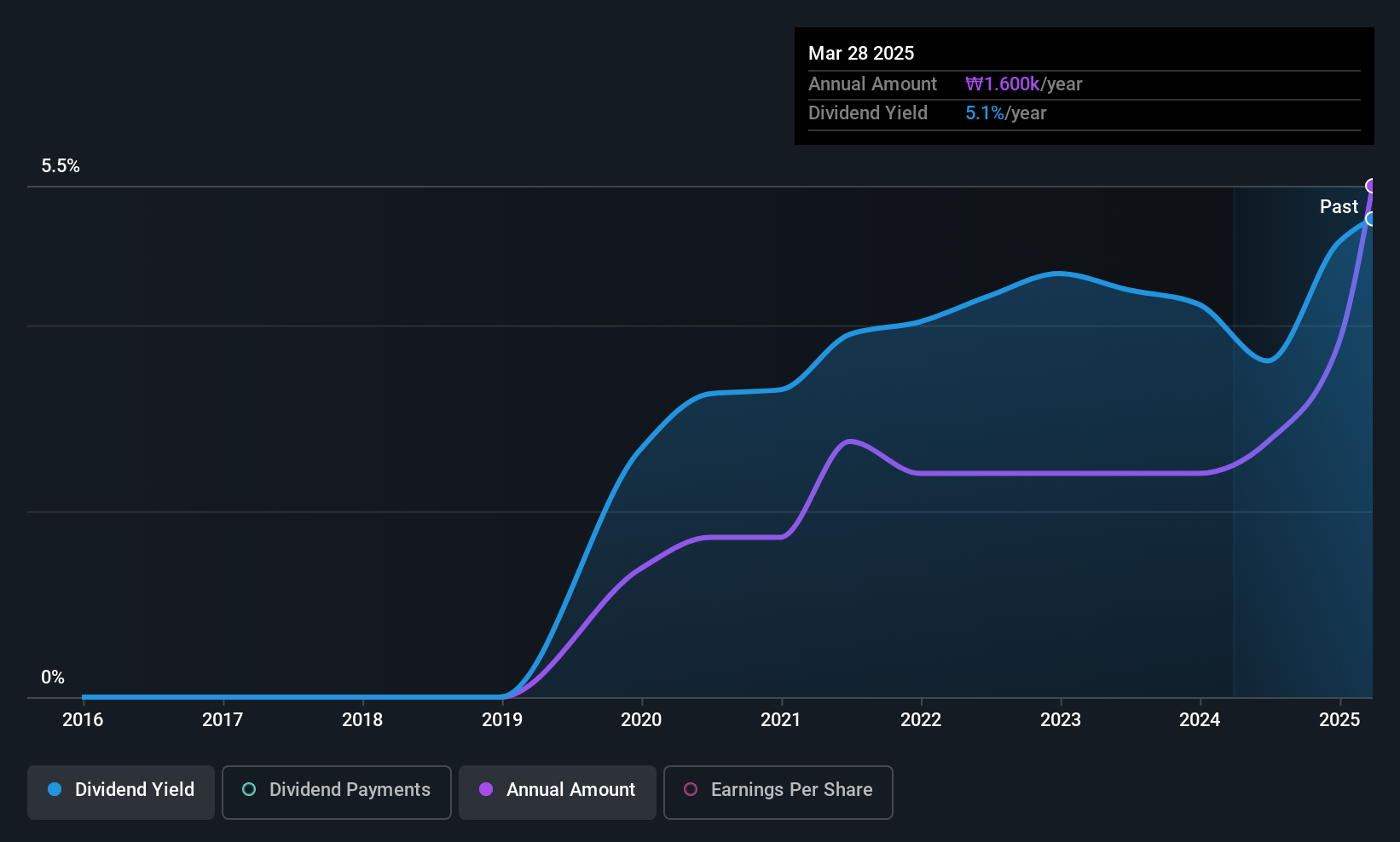Click the 5.1% dividend yield value

tap(985, 113)
